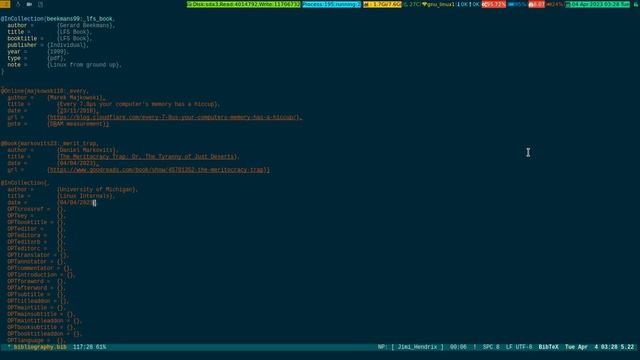This screenshot has height=360, width=640.
Task: Click the document workspace icon in top bar
Action: click(40, 4)
